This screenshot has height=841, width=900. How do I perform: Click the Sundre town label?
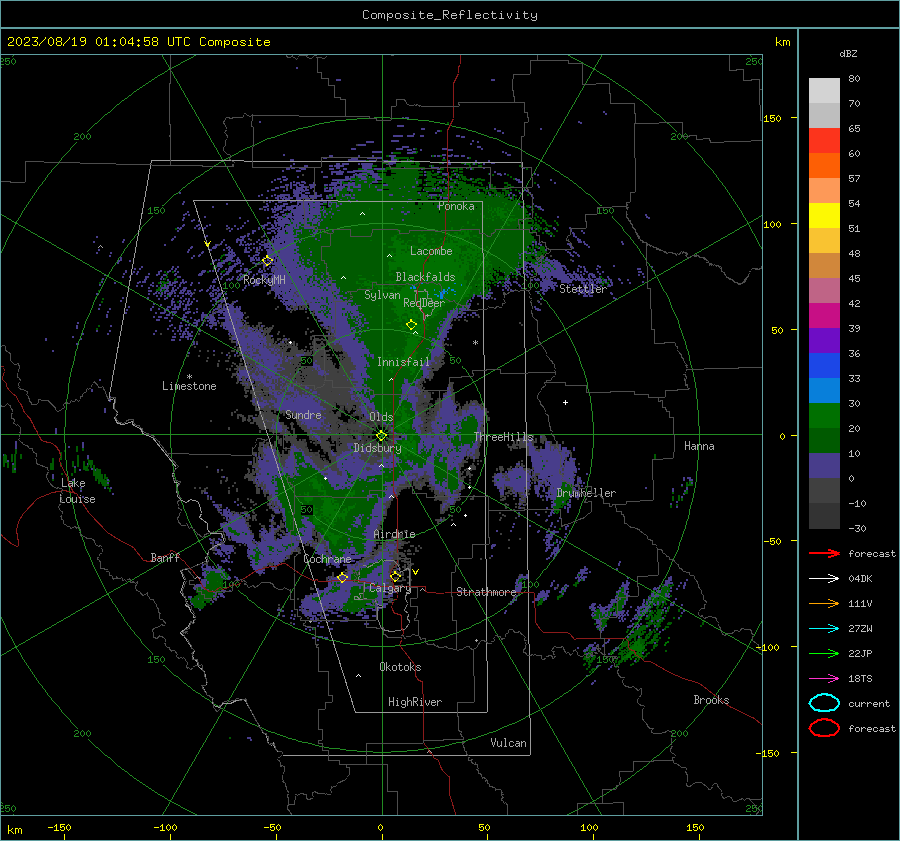point(303,414)
